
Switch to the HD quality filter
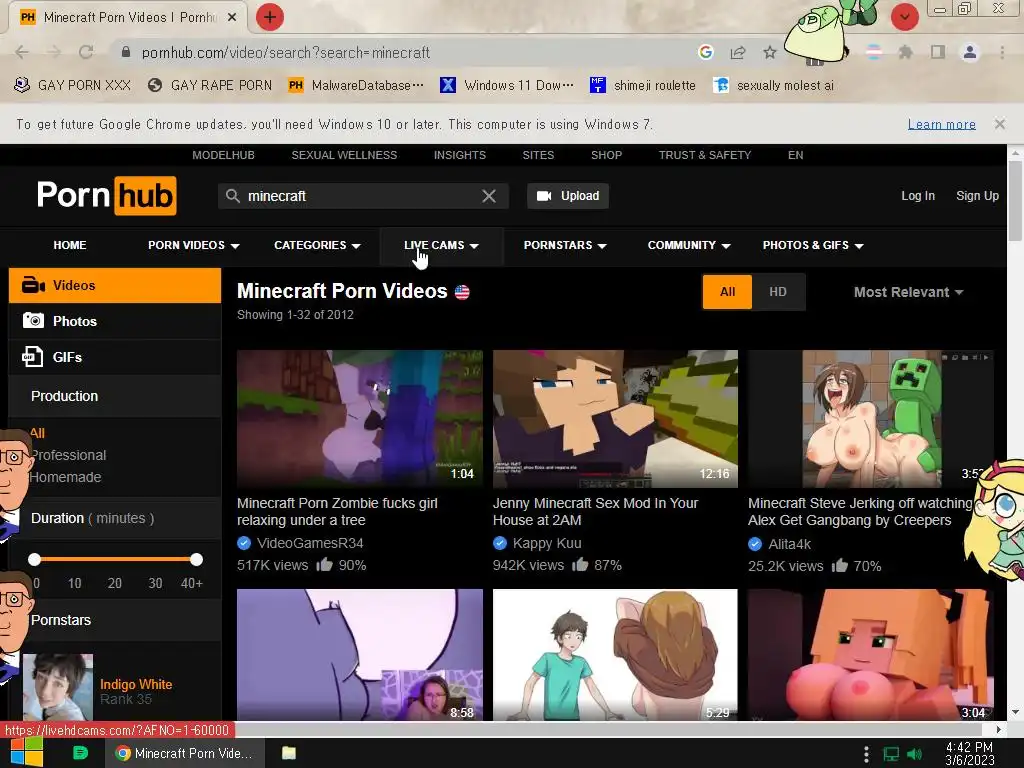coord(778,292)
